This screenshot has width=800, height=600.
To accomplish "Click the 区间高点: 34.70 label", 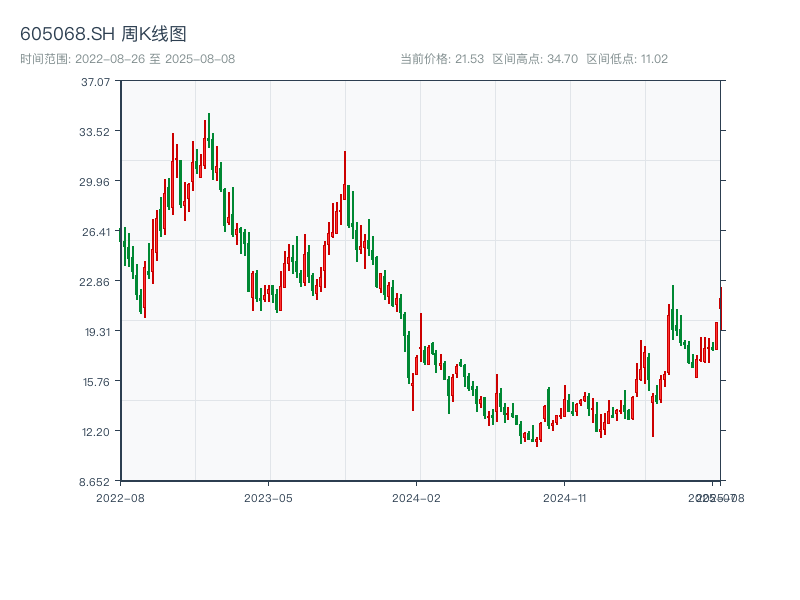I will click(x=535, y=59).
